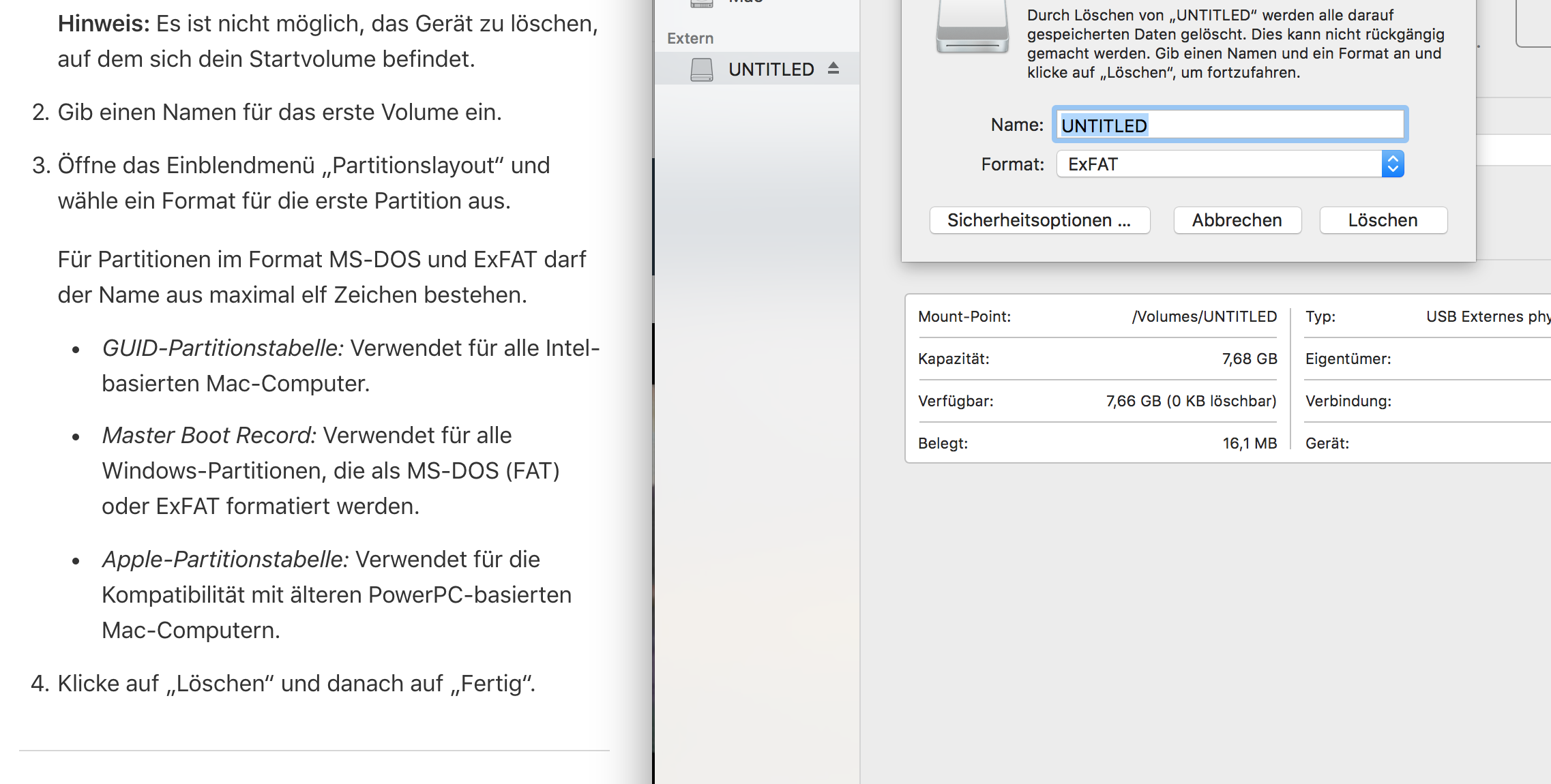Viewport: 1551px width, 784px height.
Task: Click the Kapazität 7,68 GB row
Action: point(1097,359)
